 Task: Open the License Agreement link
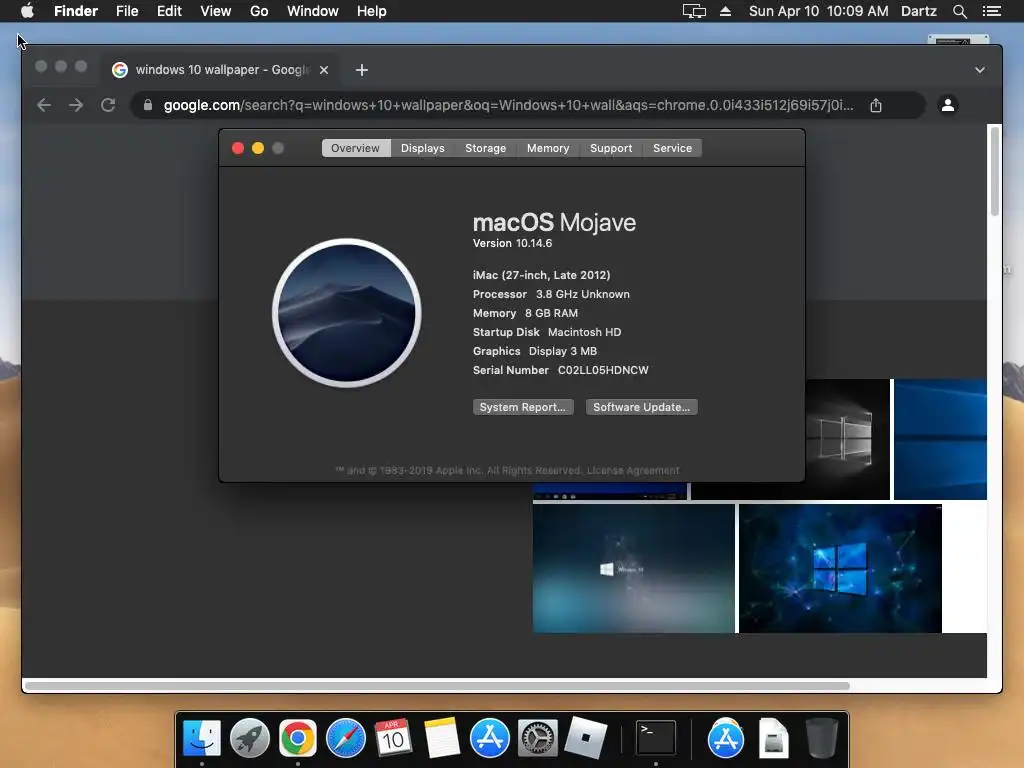633,470
